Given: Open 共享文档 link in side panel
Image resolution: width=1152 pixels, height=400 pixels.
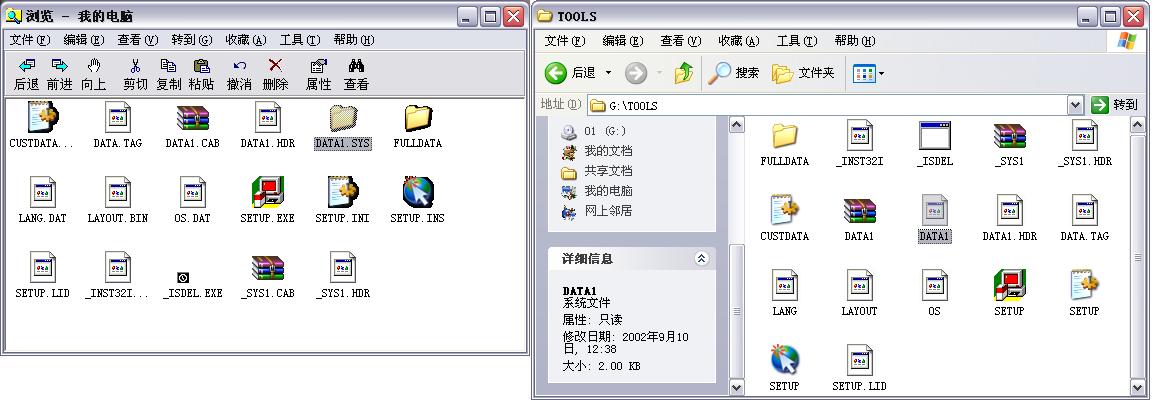Looking at the screenshot, I should point(608,171).
